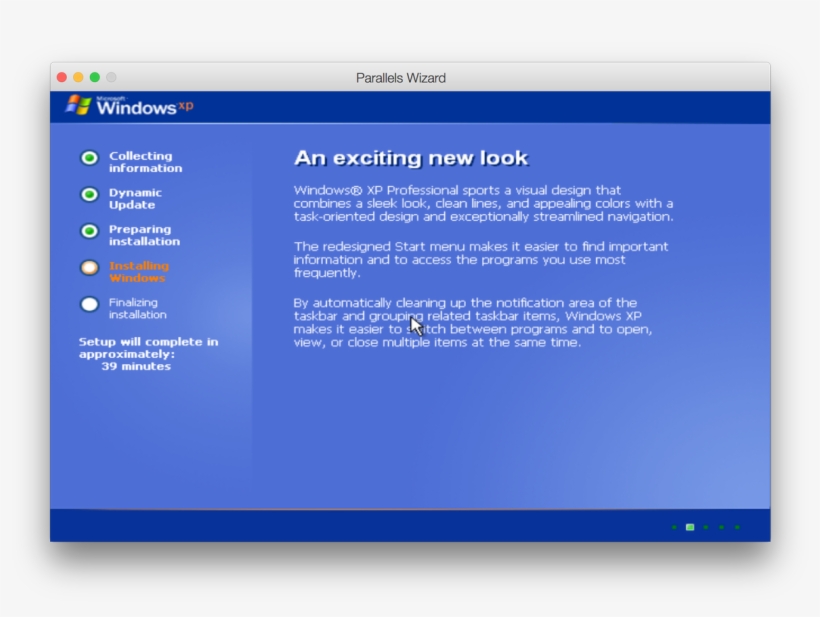This screenshot has height=617, width=820.
Task: Click the Installing Windows step indicator
Action: coord(89,268)
